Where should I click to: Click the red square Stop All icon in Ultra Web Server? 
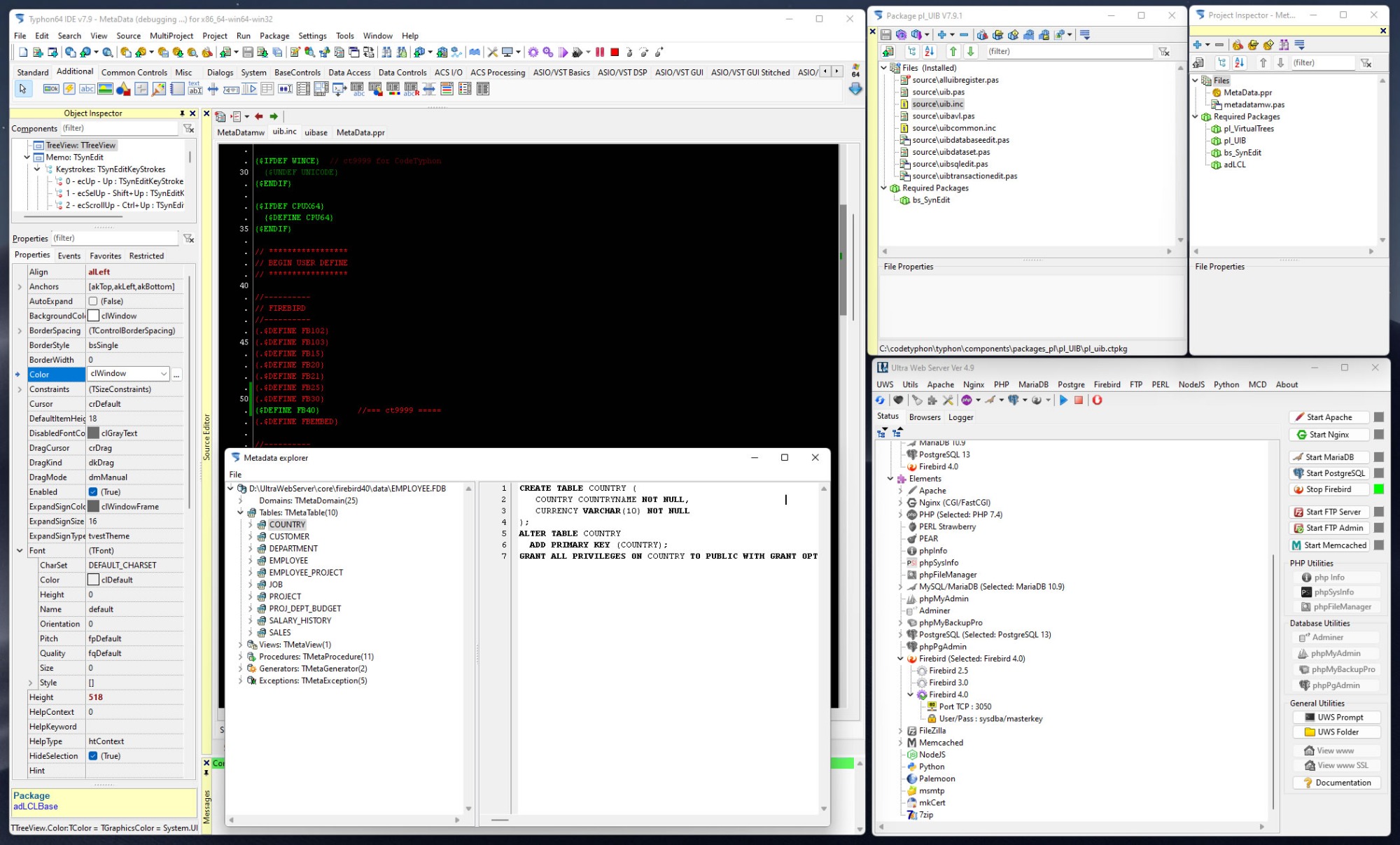click(1079, 400)
